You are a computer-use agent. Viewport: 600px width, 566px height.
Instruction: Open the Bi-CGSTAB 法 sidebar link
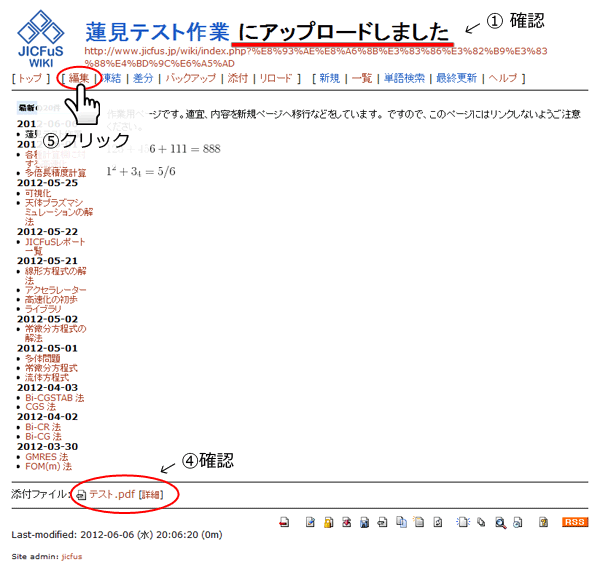(55, 398)
